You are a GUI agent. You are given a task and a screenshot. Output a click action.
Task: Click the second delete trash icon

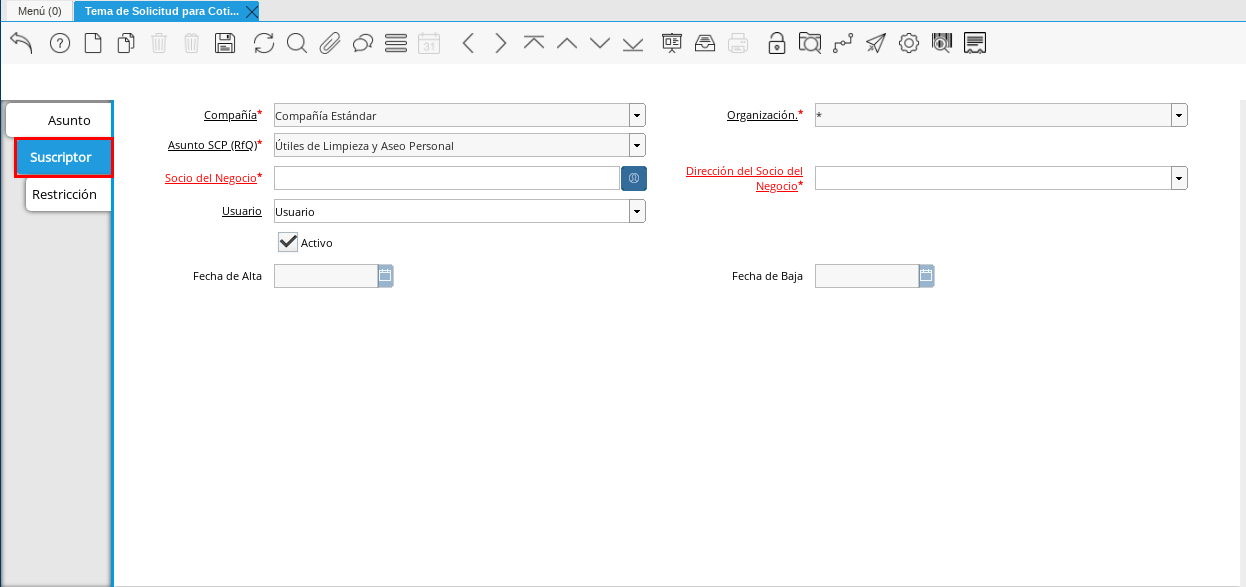(192, 43)
